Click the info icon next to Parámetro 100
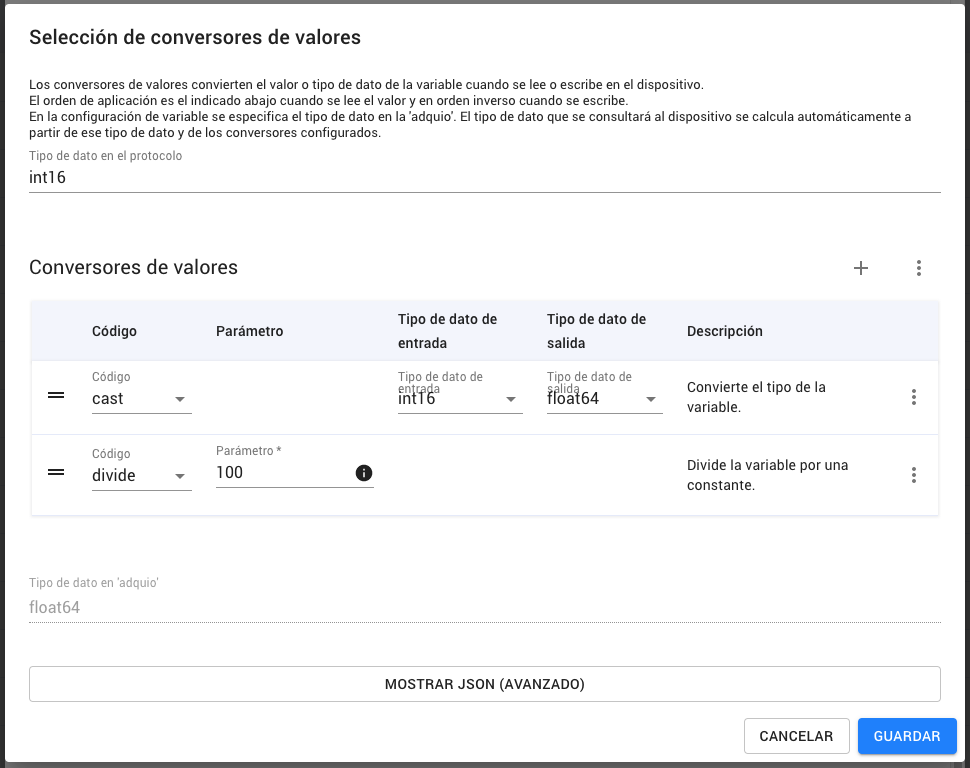This screenshot has height=768, width=970. tap(366, 472)
